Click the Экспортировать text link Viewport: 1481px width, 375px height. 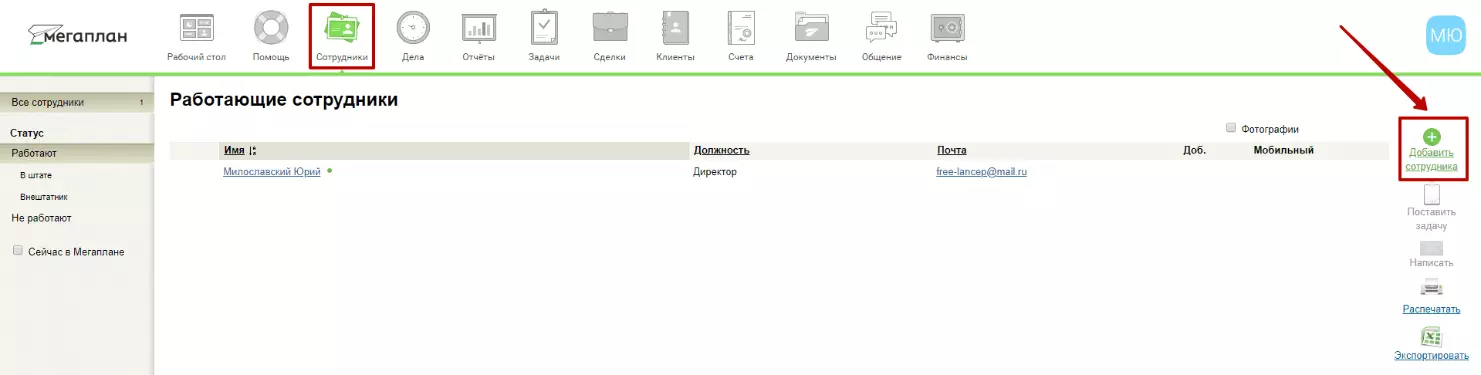coord(1431,355)
